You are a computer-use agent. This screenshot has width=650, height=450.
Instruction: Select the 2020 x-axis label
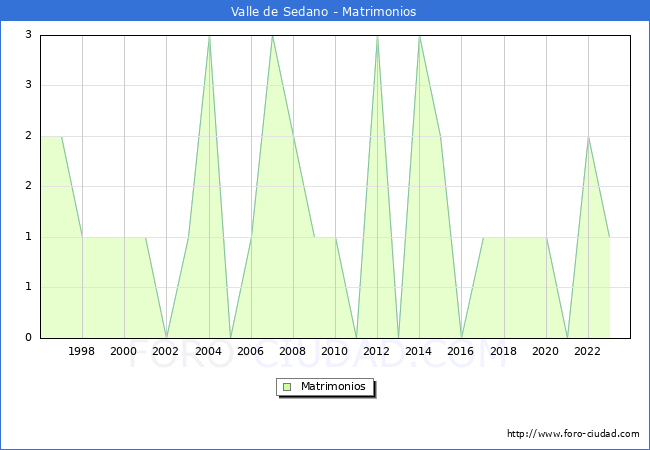pyautogui.click(x=546, y=351)
